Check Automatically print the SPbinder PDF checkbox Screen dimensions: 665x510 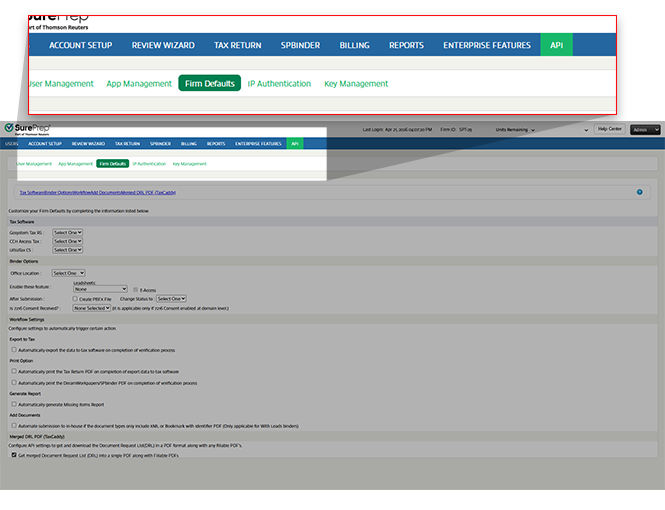click(14, 382)
